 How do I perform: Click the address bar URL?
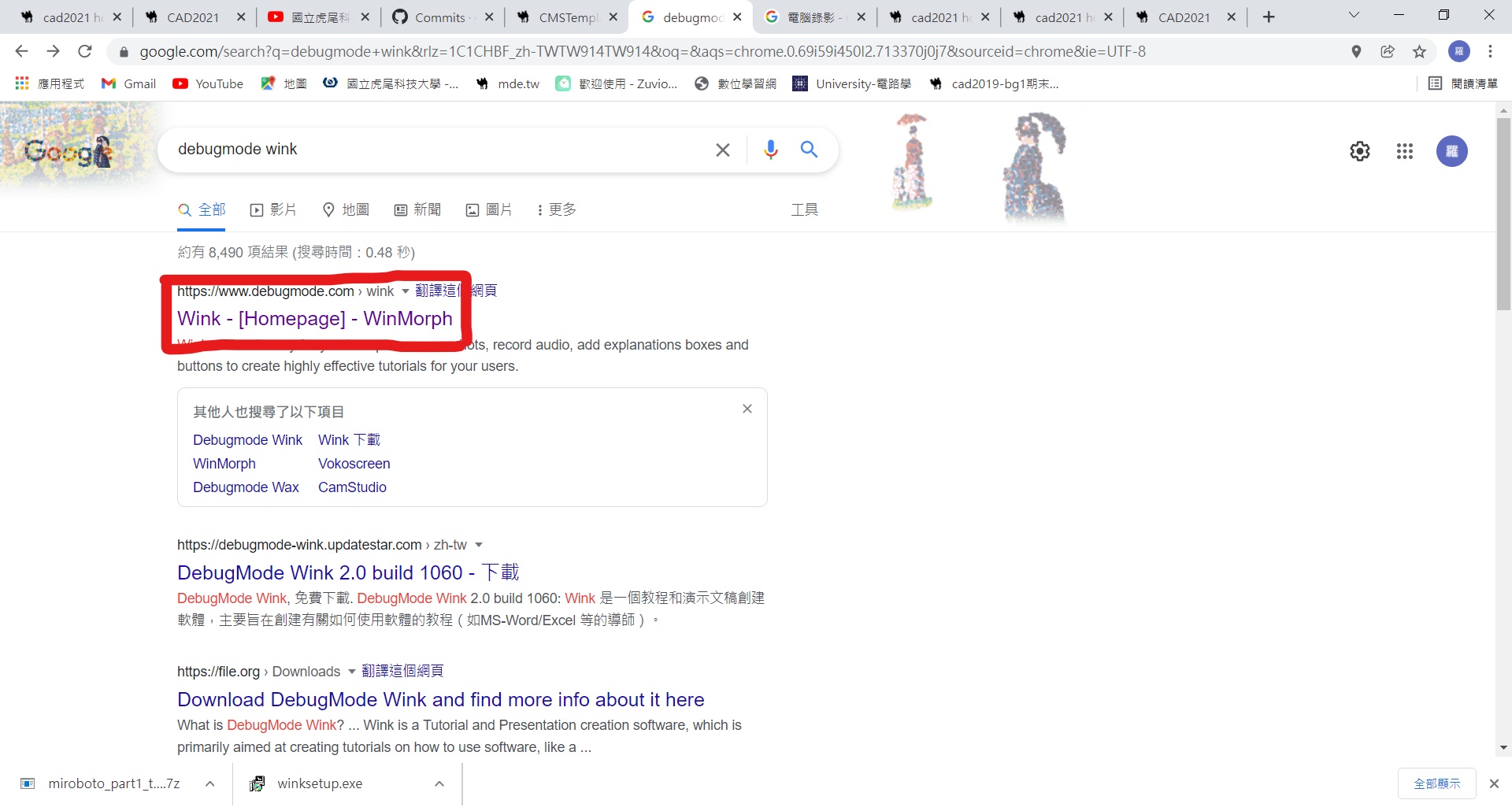(x=642, y=52)
